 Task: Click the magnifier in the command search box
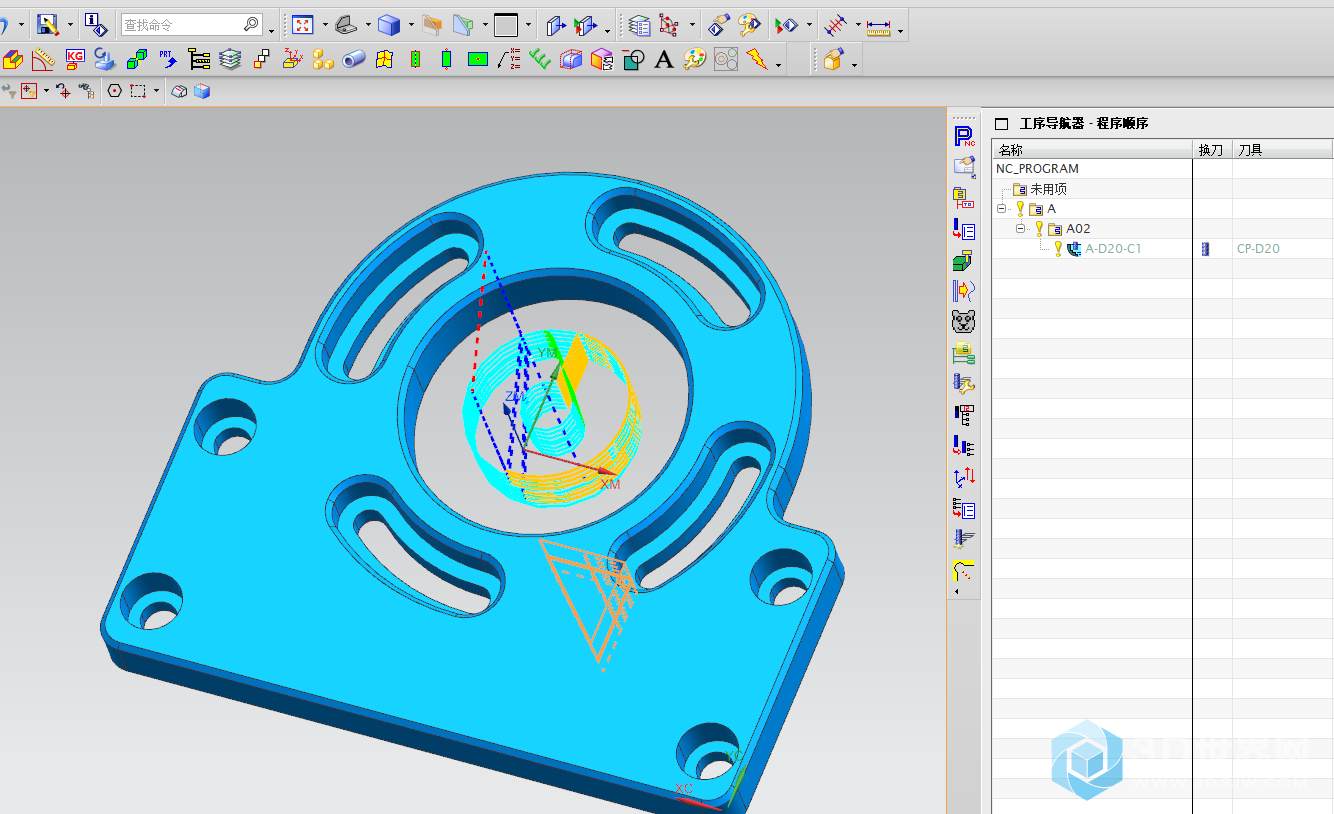coord(251,24)
